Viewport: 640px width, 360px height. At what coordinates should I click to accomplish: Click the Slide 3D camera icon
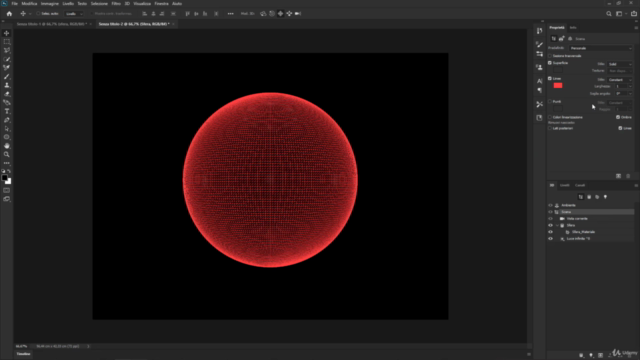[x=289, y=13]
